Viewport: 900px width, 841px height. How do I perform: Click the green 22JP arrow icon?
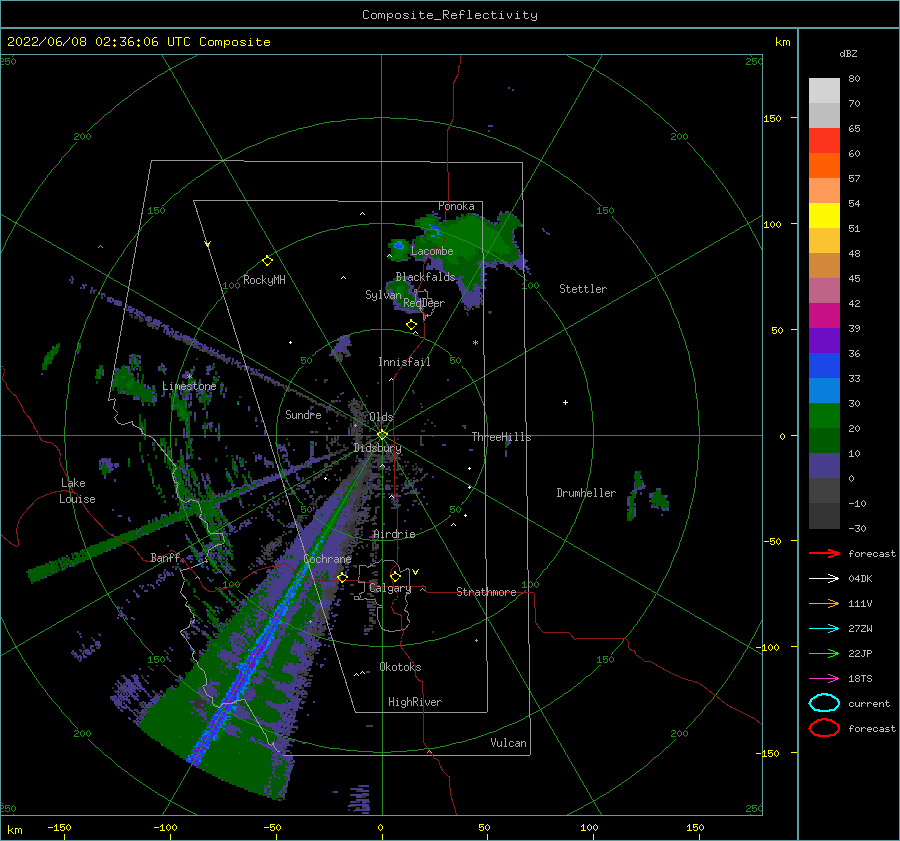pyautogui.click(x=824, y=653)
